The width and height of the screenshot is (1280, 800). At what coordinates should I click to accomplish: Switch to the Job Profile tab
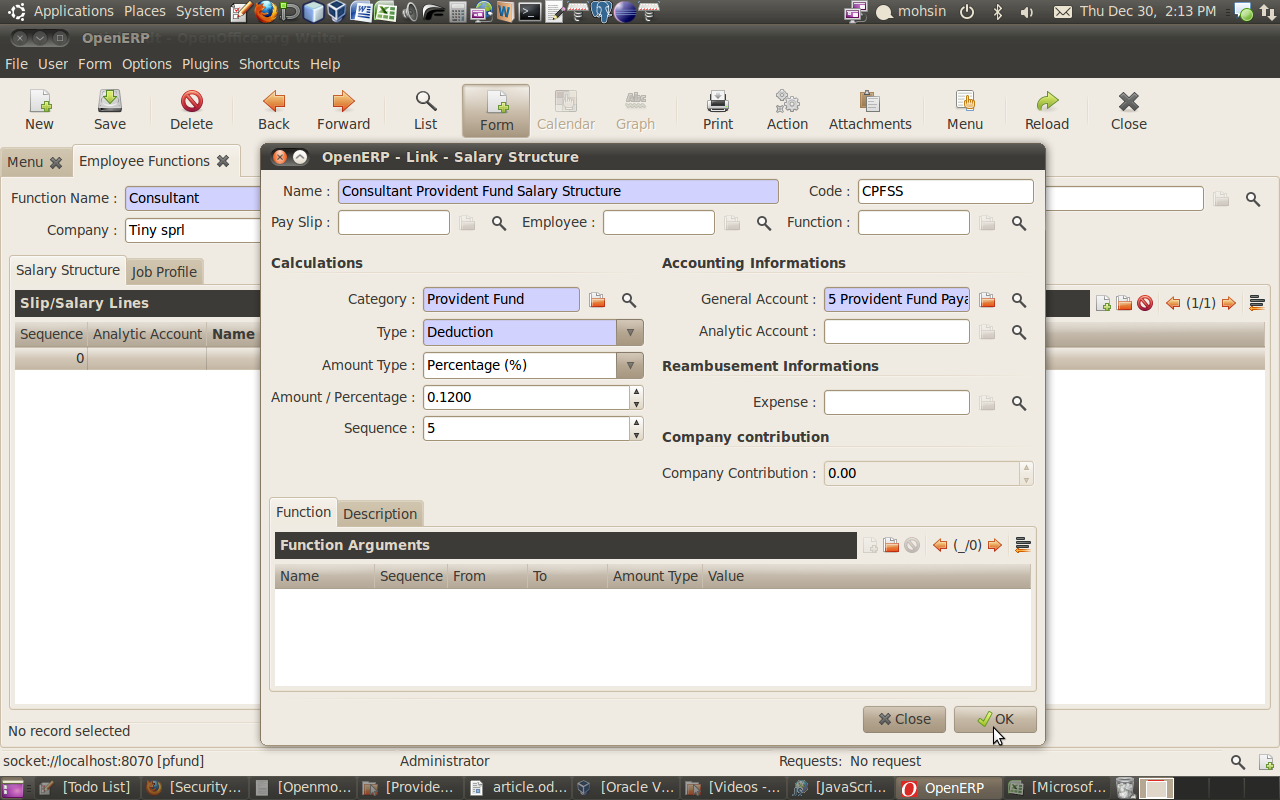(164, 271)
